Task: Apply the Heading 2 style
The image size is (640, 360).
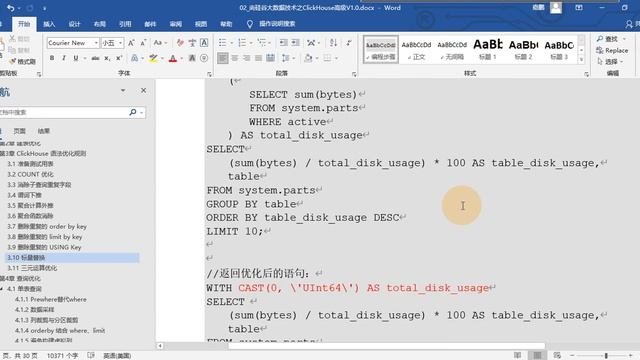Action: pos(523,49)
